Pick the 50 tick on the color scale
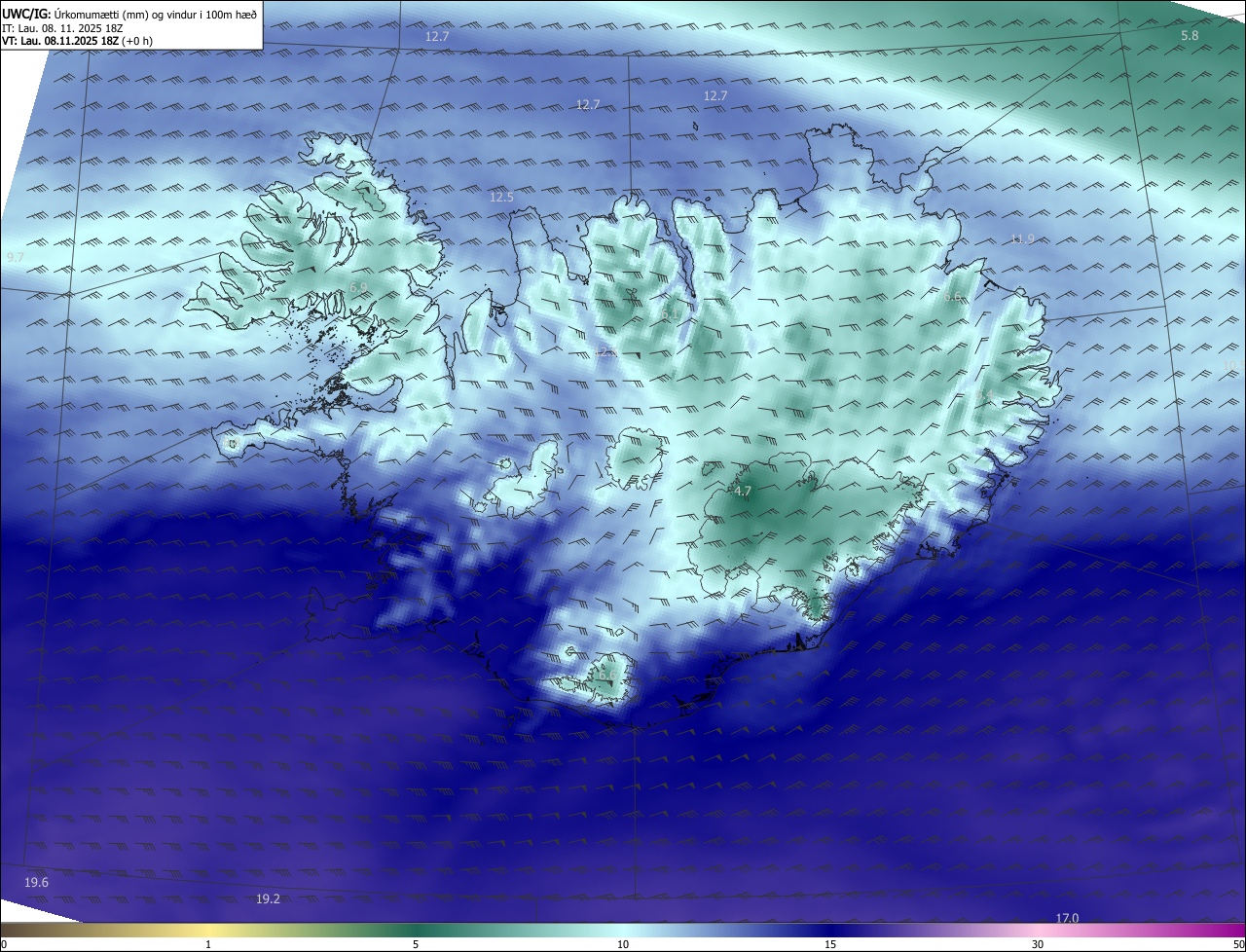The image size is (1246, 952). 1238,944
